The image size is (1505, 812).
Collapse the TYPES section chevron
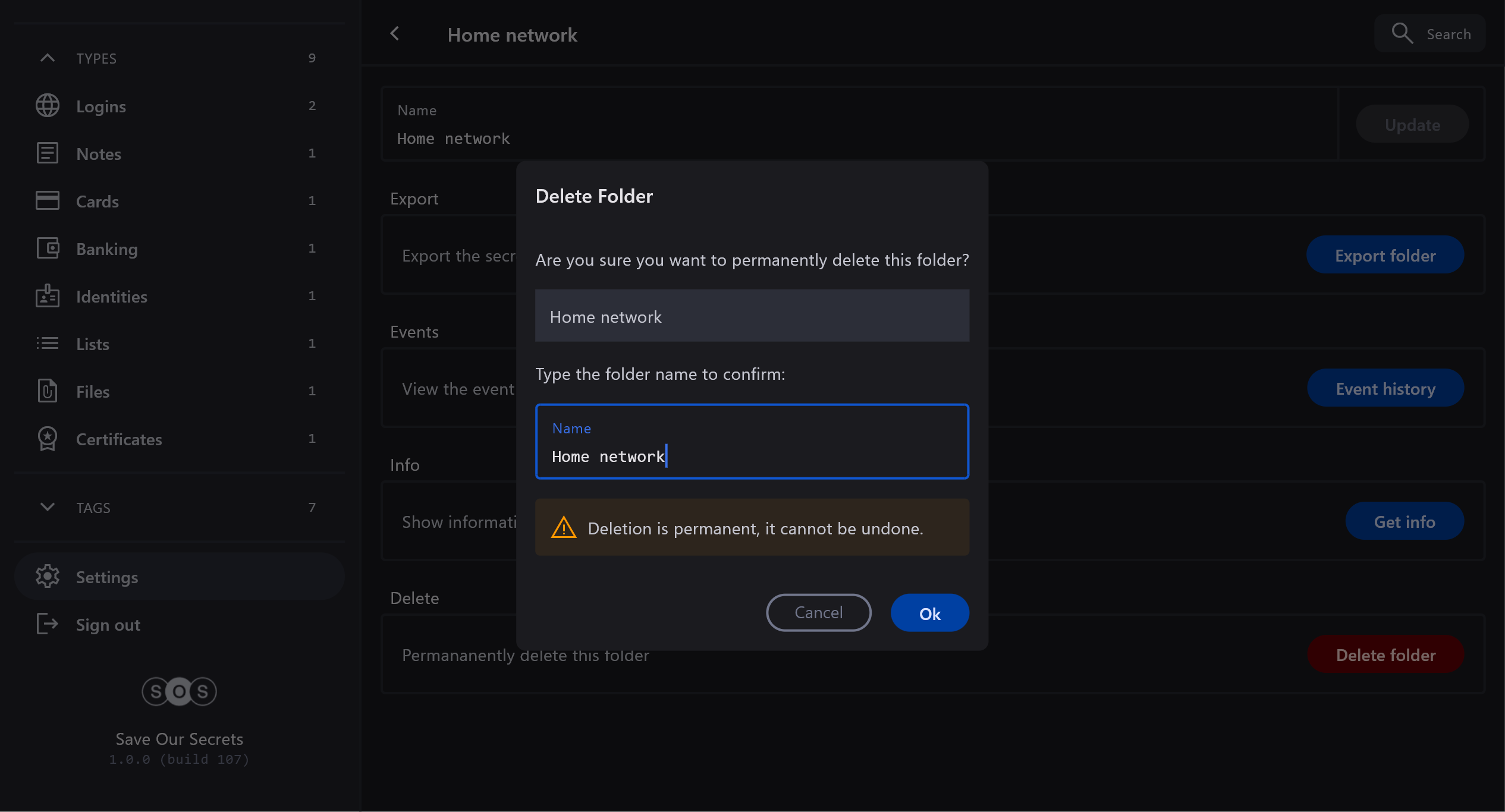pos(47,58)
